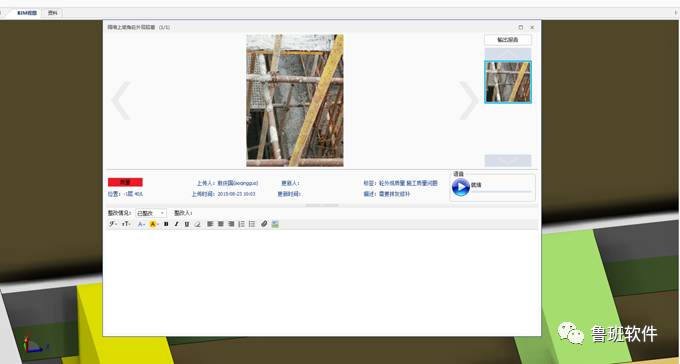Insert an attachment with the paperclip icon
The height and width of the screenshot is (364, 680).
tap(264, 224)
